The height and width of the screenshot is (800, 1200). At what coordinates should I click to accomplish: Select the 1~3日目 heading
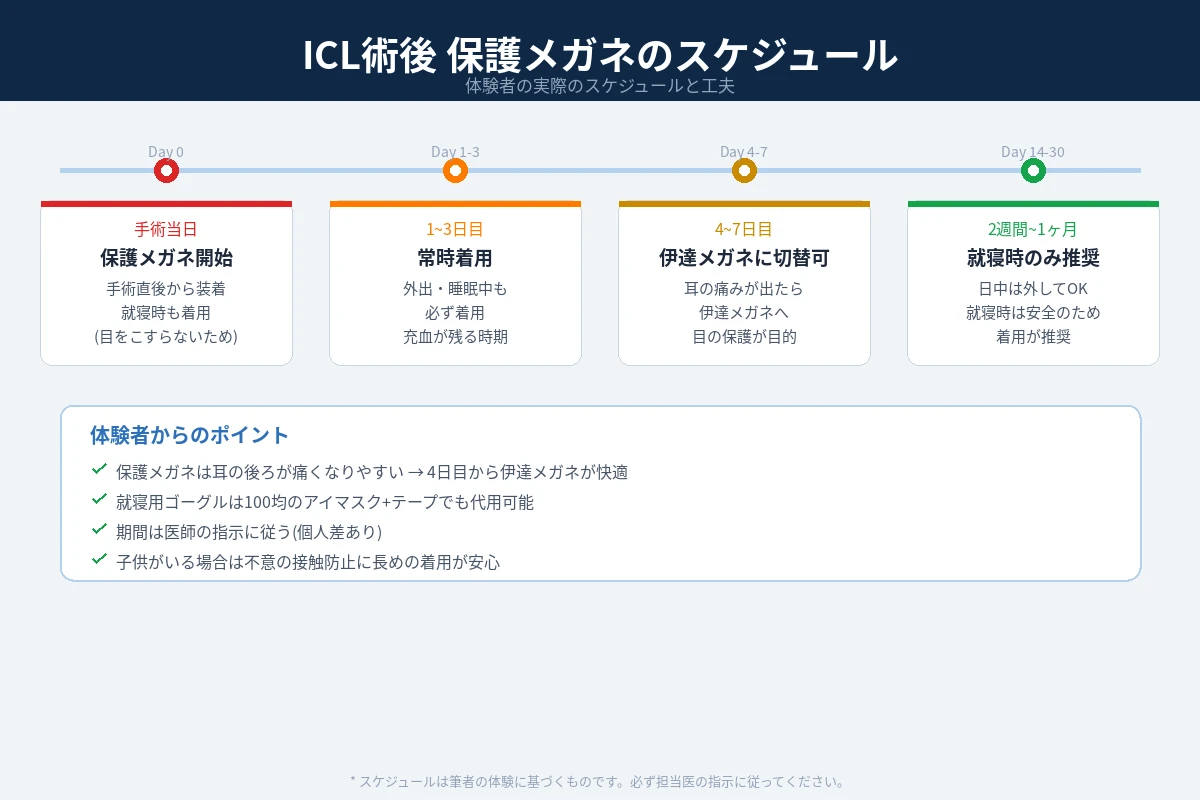pyautogui.click(x=455, y=229)
